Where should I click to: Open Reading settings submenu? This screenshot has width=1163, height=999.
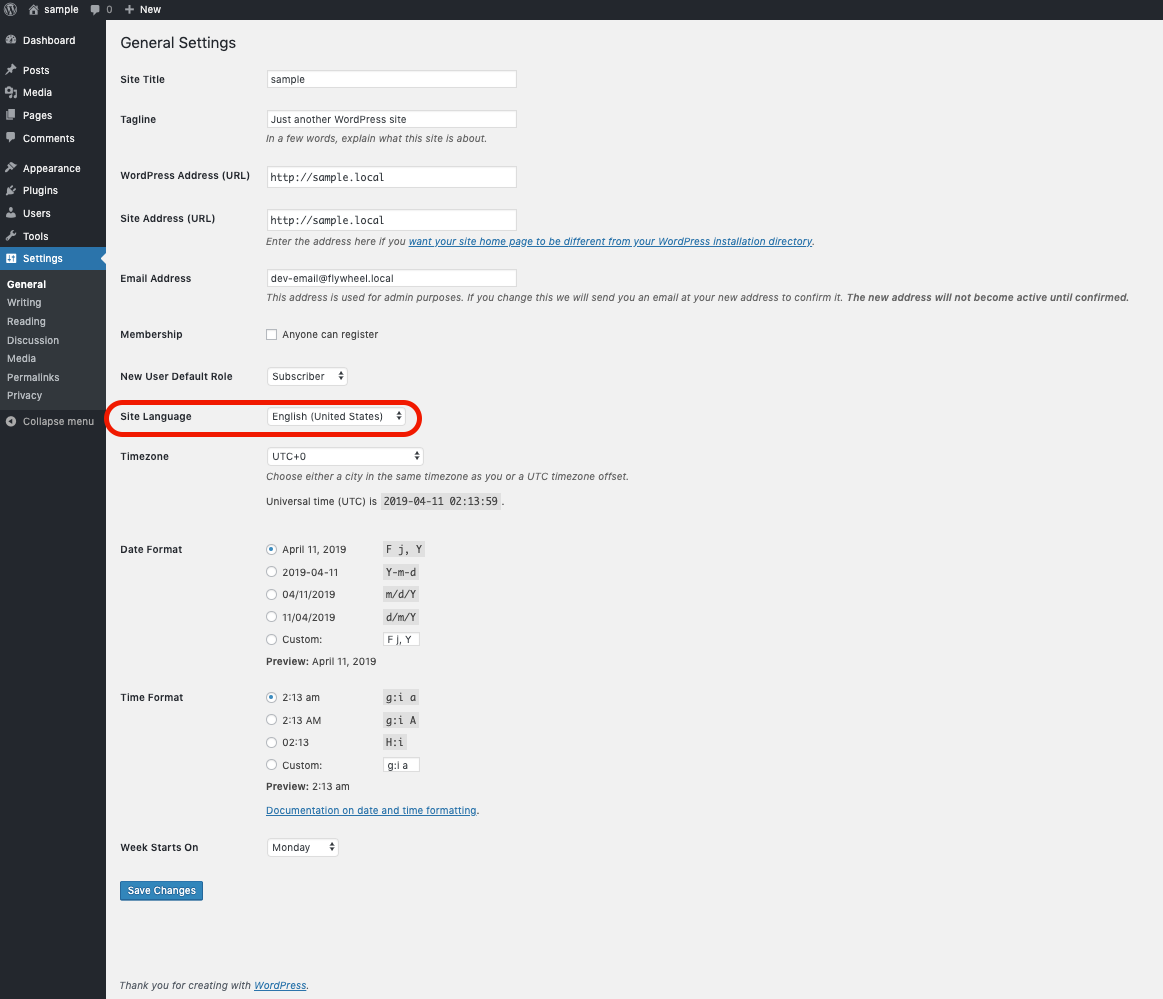point(27,321)
